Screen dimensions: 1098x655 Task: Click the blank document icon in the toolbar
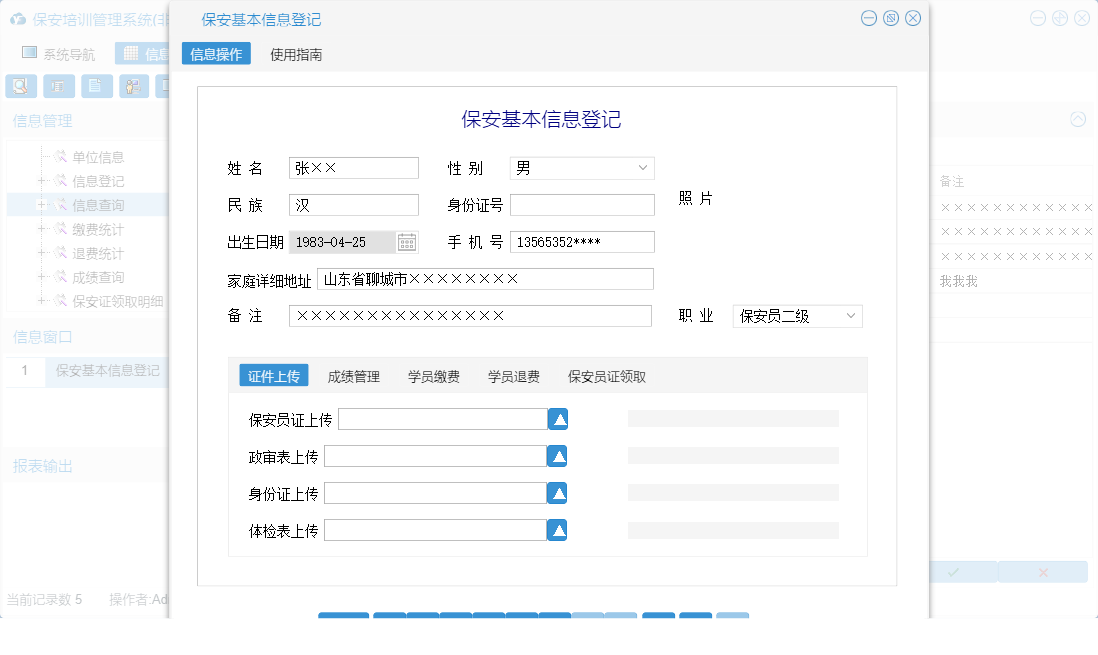click(96, 86)
